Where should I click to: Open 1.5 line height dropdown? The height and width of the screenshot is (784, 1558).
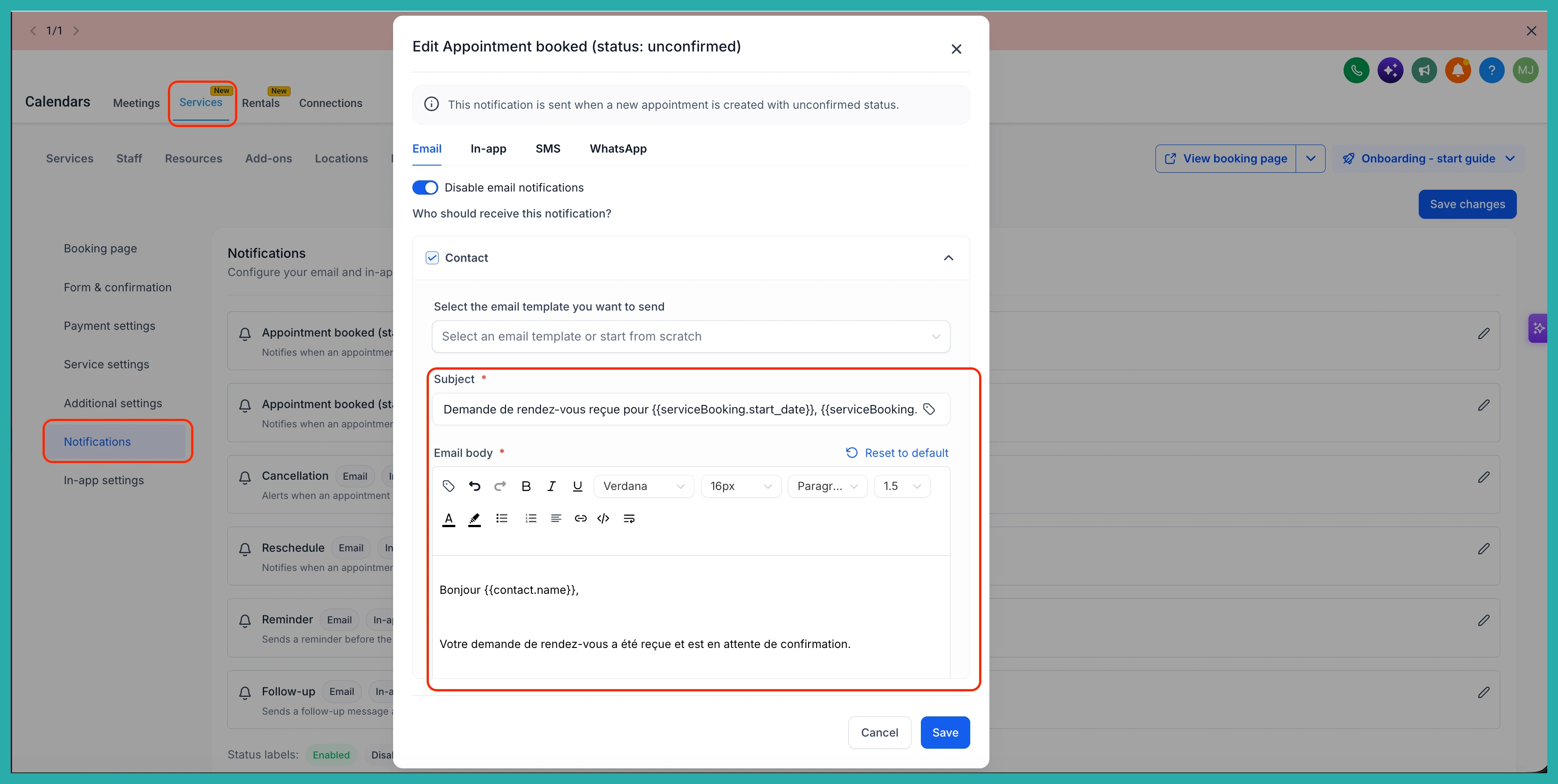click(902, 486)
